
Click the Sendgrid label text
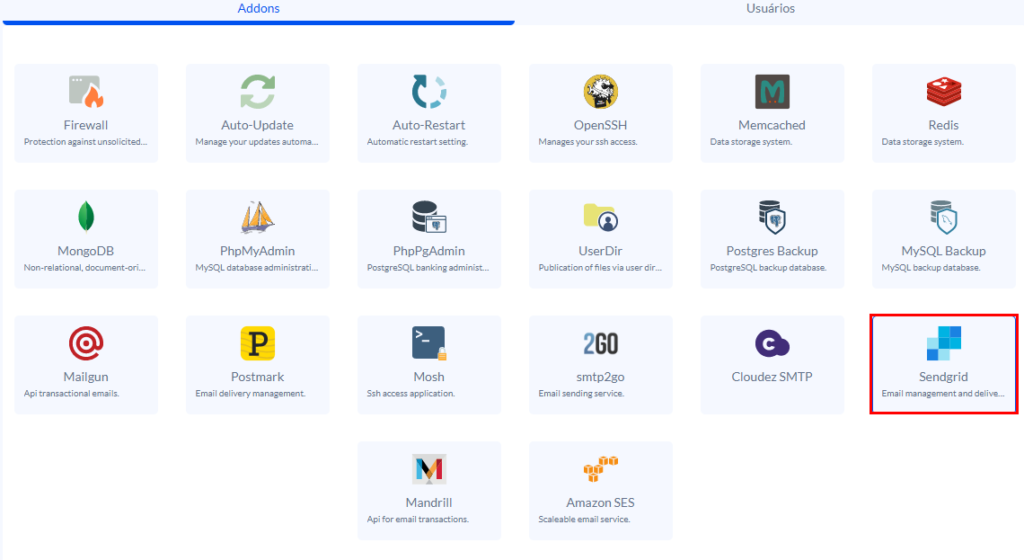(943, 377)
